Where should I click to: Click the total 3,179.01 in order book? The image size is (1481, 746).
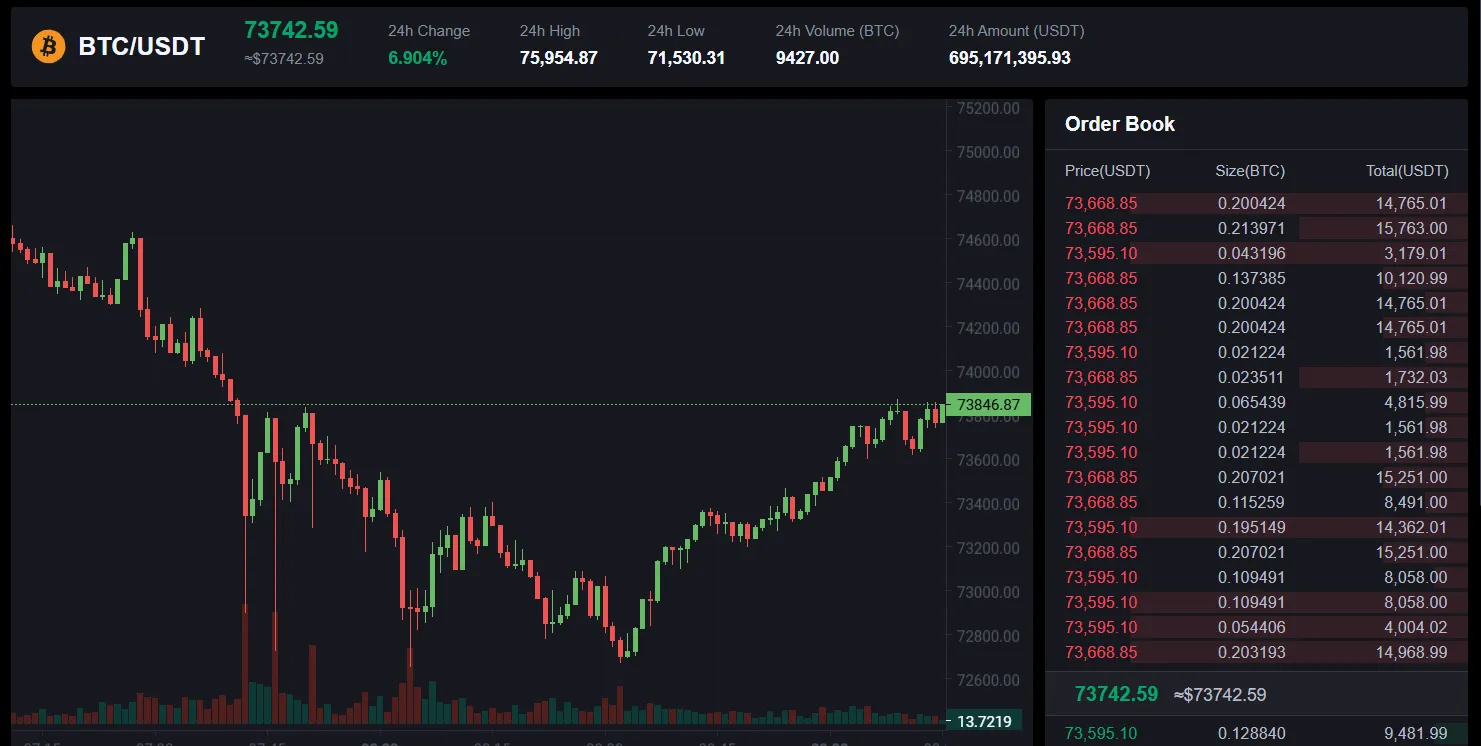(1416, 253)
